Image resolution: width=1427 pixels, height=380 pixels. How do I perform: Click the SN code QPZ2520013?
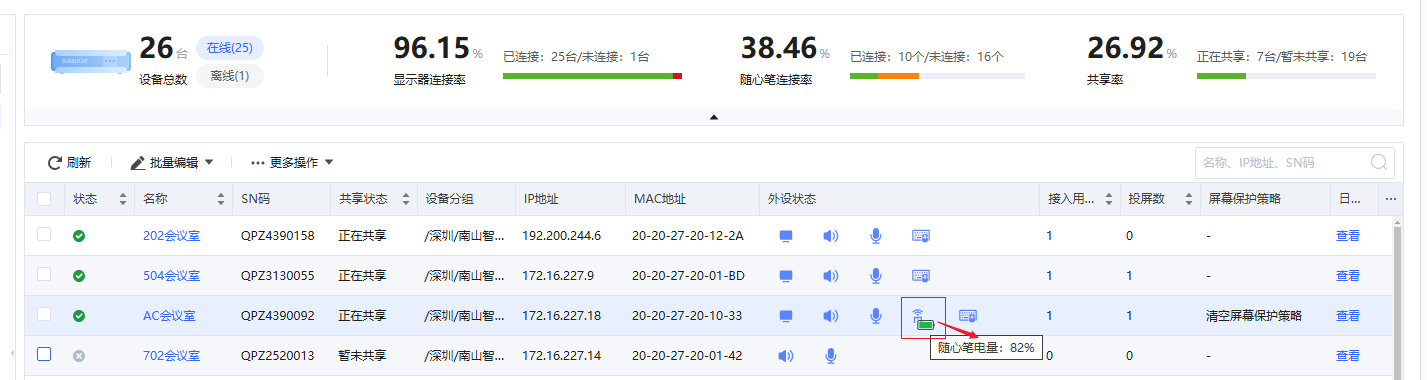[x=278, y=355]
